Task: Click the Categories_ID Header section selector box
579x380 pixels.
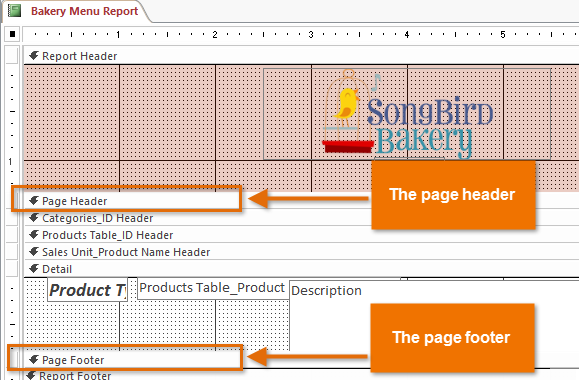Action: pos(12,218)
